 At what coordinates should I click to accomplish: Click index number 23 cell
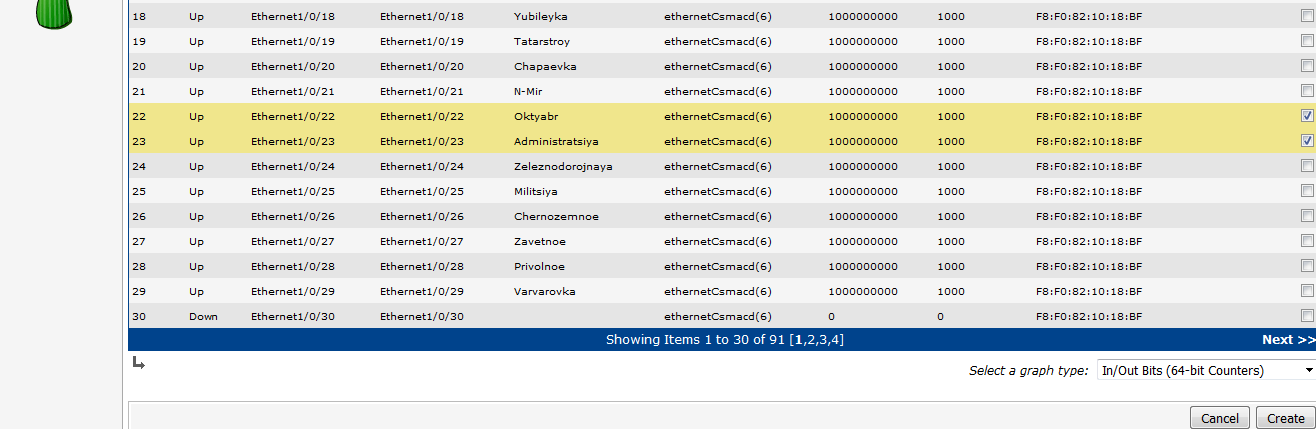[139, 141]
